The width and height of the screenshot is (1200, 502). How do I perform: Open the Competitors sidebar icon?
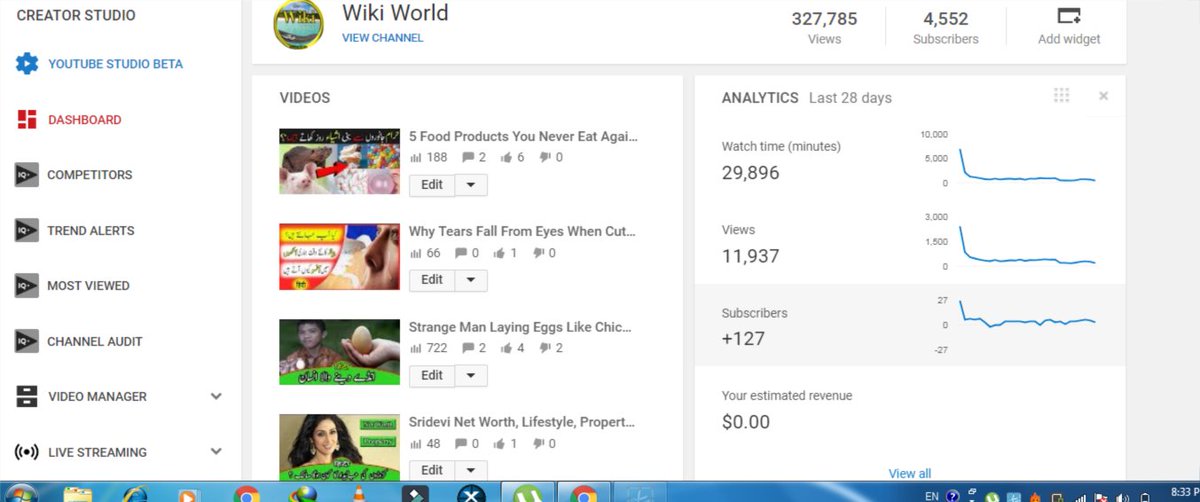[27, 175]
